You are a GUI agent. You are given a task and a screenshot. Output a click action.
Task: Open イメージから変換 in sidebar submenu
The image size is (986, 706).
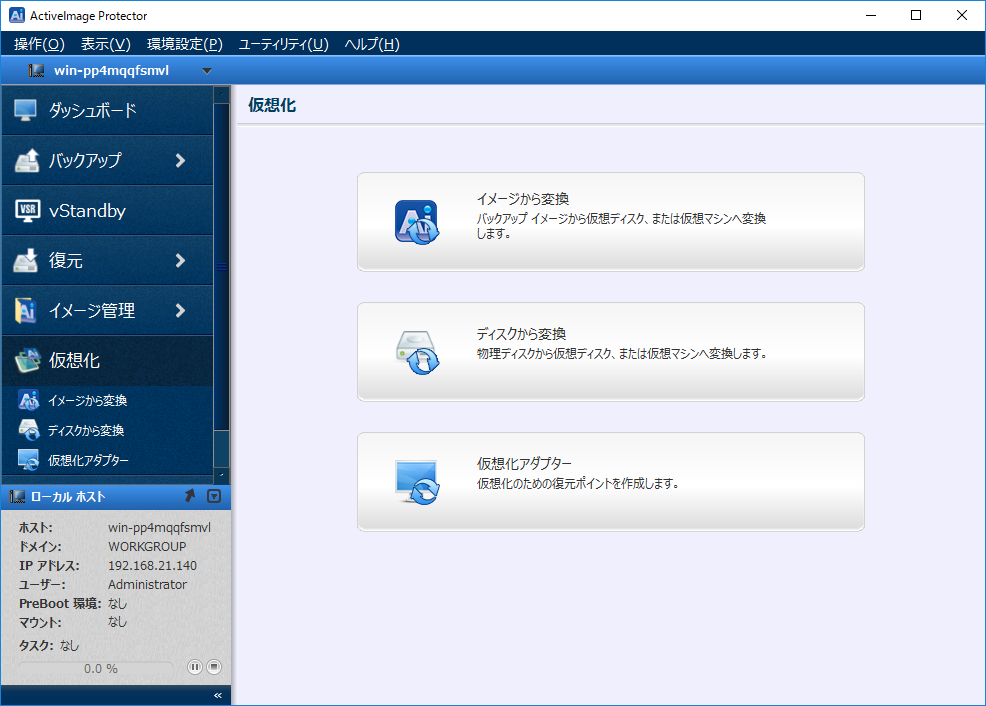click(x=87, y=400)
